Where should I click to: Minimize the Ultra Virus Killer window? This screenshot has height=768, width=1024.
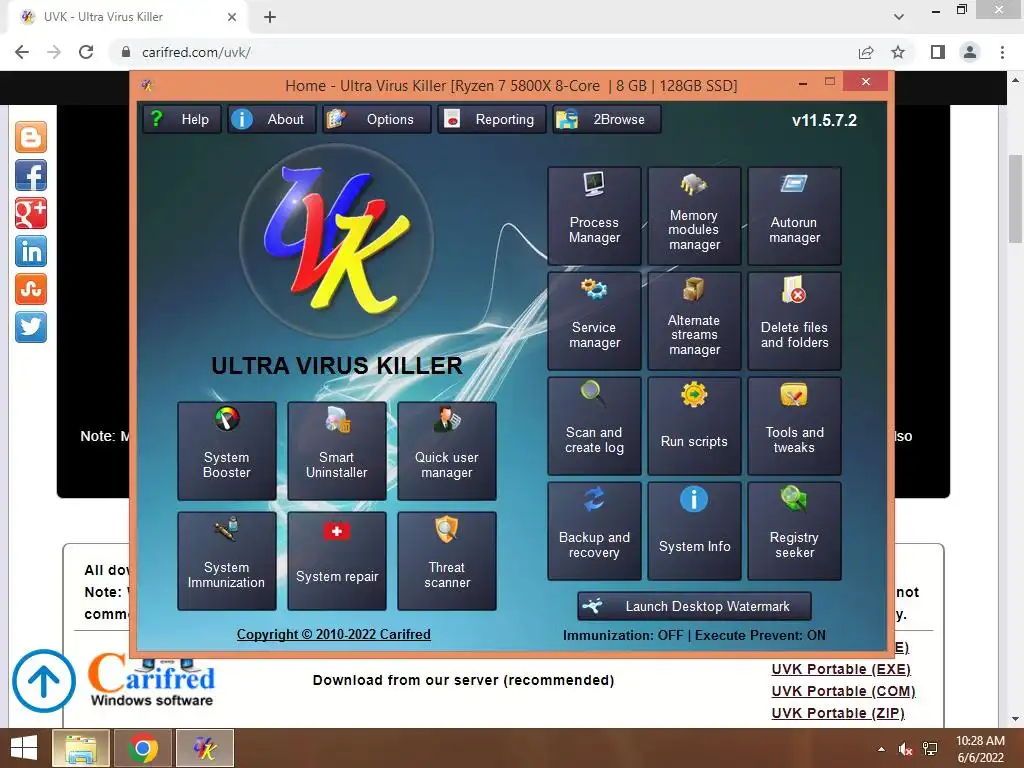(803, 83)
